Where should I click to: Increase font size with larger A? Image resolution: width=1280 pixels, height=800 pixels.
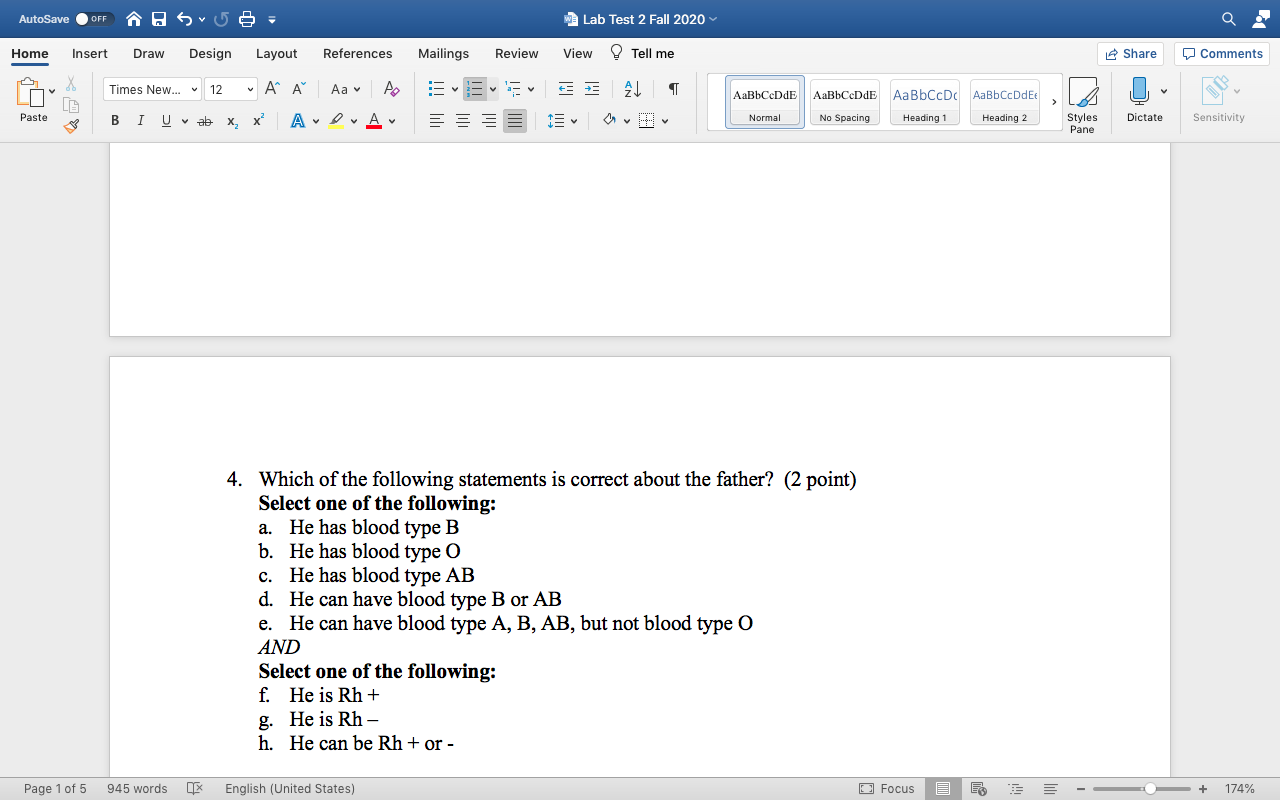[273, 89]
